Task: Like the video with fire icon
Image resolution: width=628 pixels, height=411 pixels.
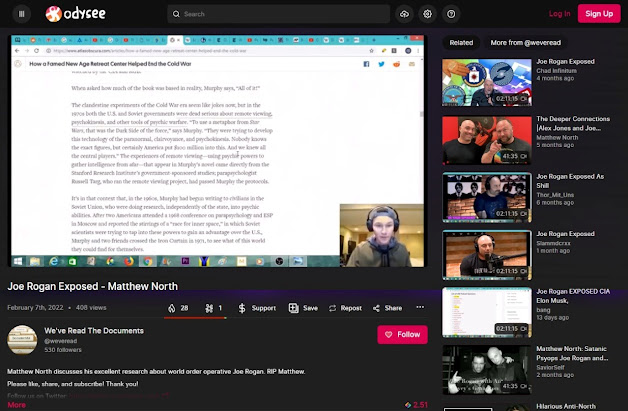Action: click(x=178, y=308)
